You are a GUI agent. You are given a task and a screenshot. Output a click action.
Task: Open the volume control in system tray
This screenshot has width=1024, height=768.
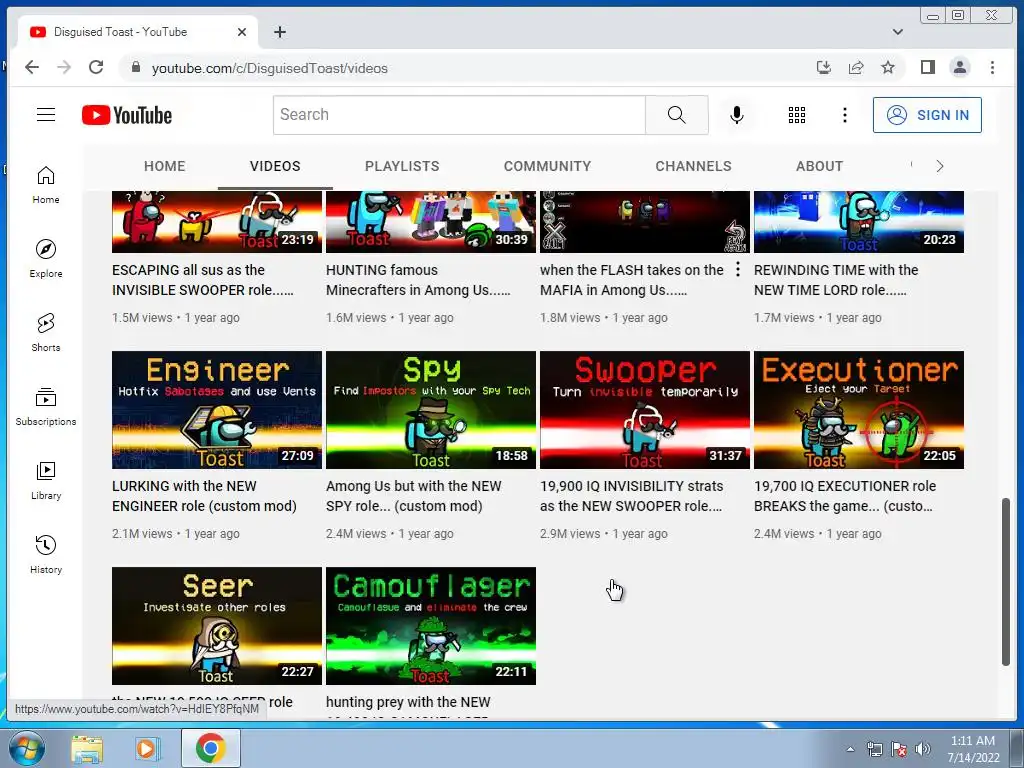922,749
